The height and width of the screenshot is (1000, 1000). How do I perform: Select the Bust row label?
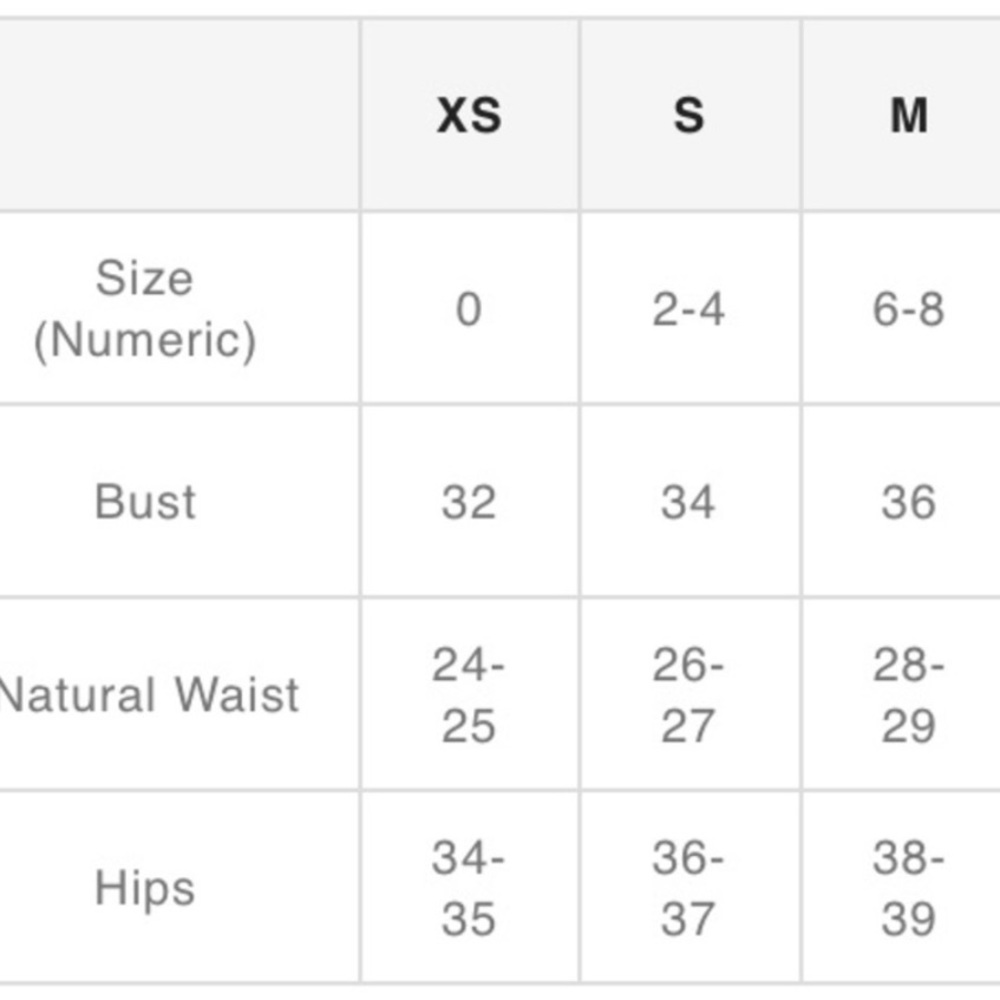(x=145, y=502)
